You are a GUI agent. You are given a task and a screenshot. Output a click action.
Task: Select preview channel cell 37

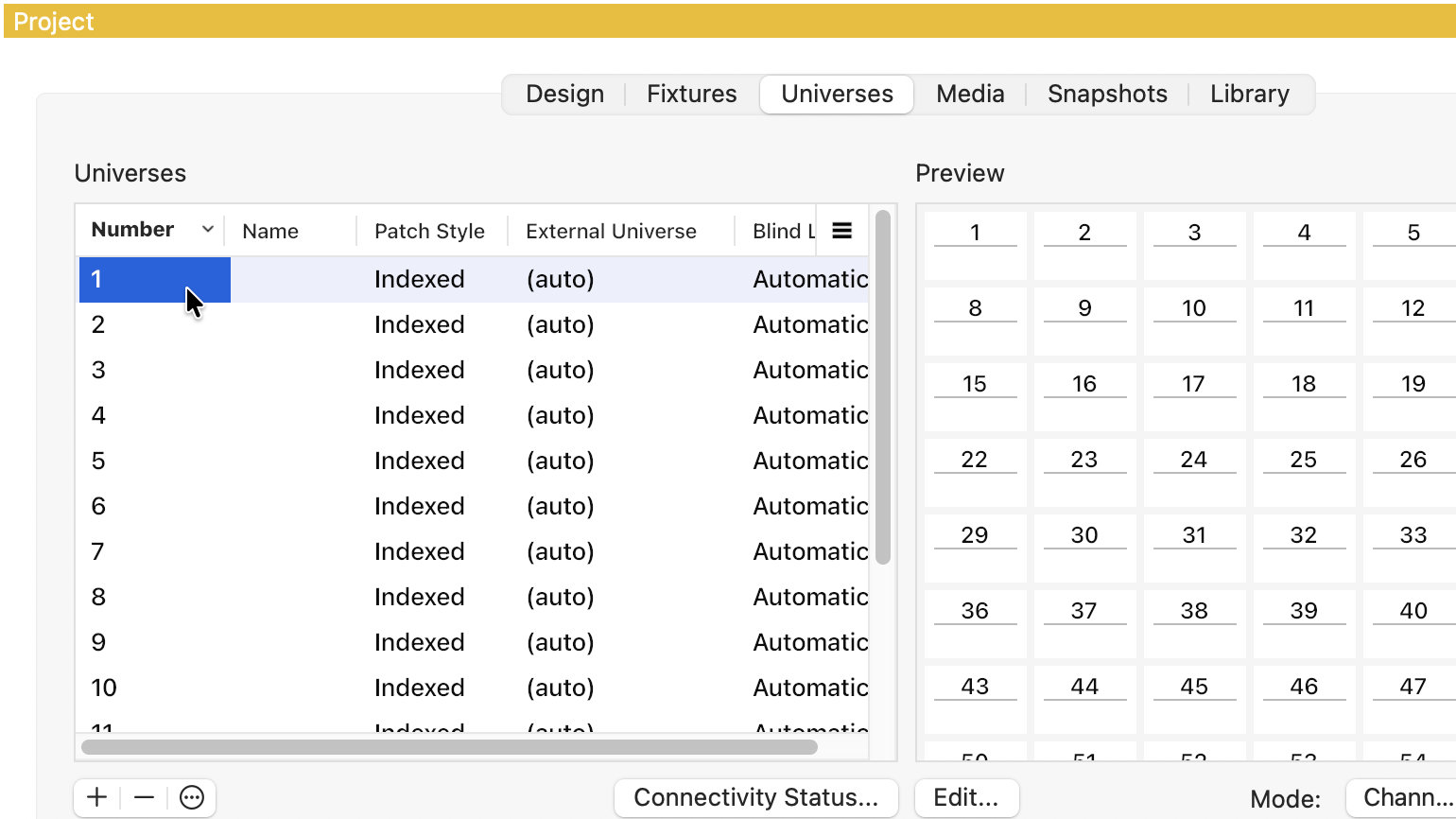(x=1083, y=621)
